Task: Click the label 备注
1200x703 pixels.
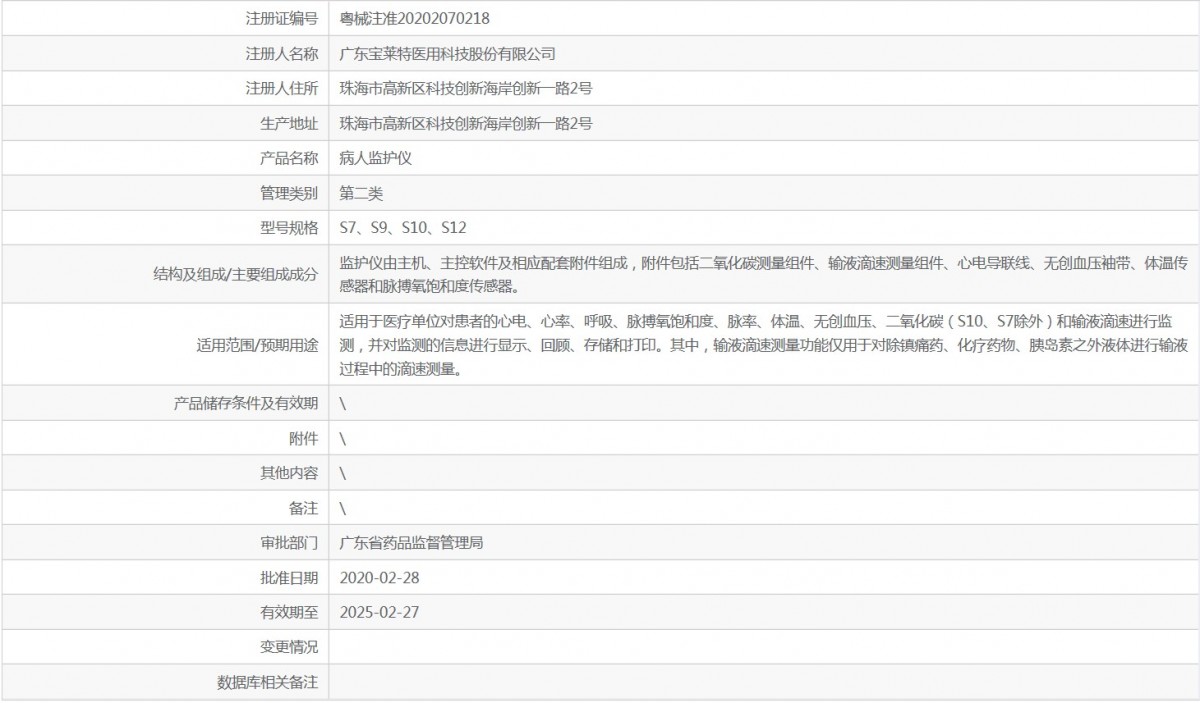Action: [x=303, y=508]
